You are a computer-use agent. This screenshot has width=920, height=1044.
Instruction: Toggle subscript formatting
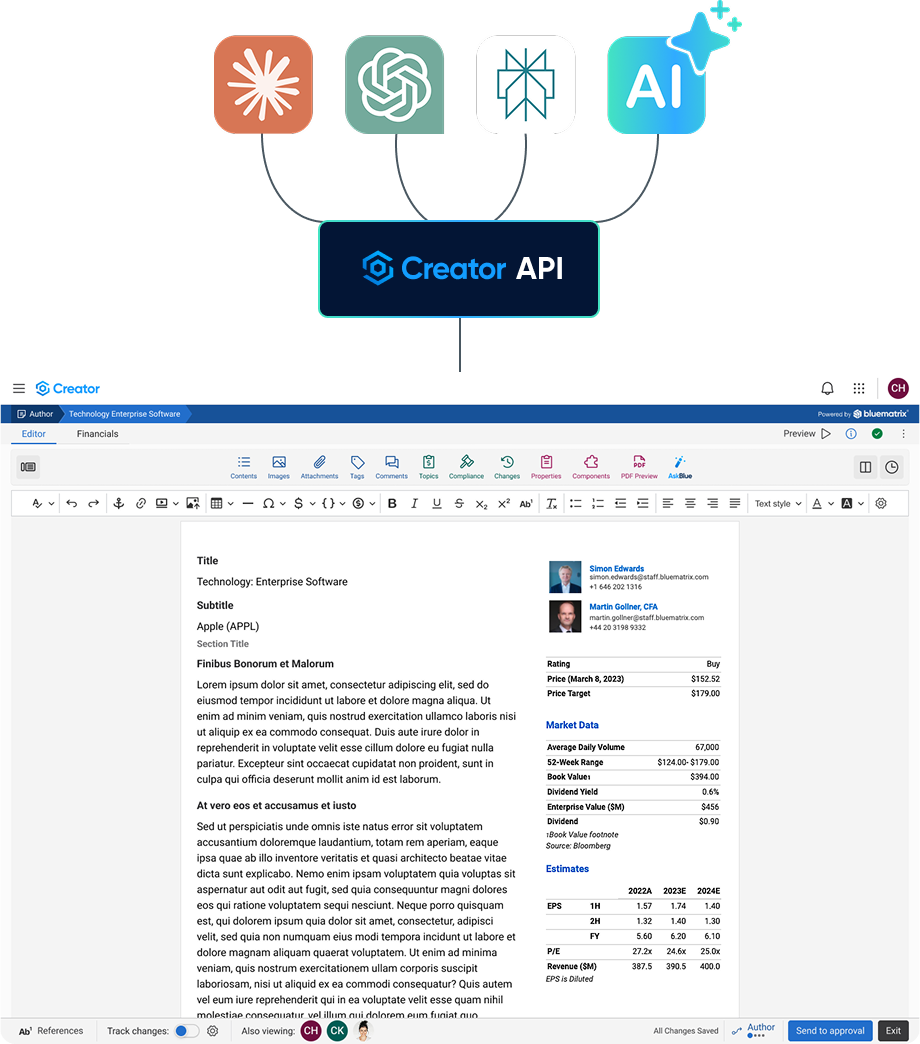pyautogui.click(x=481, y=504)
